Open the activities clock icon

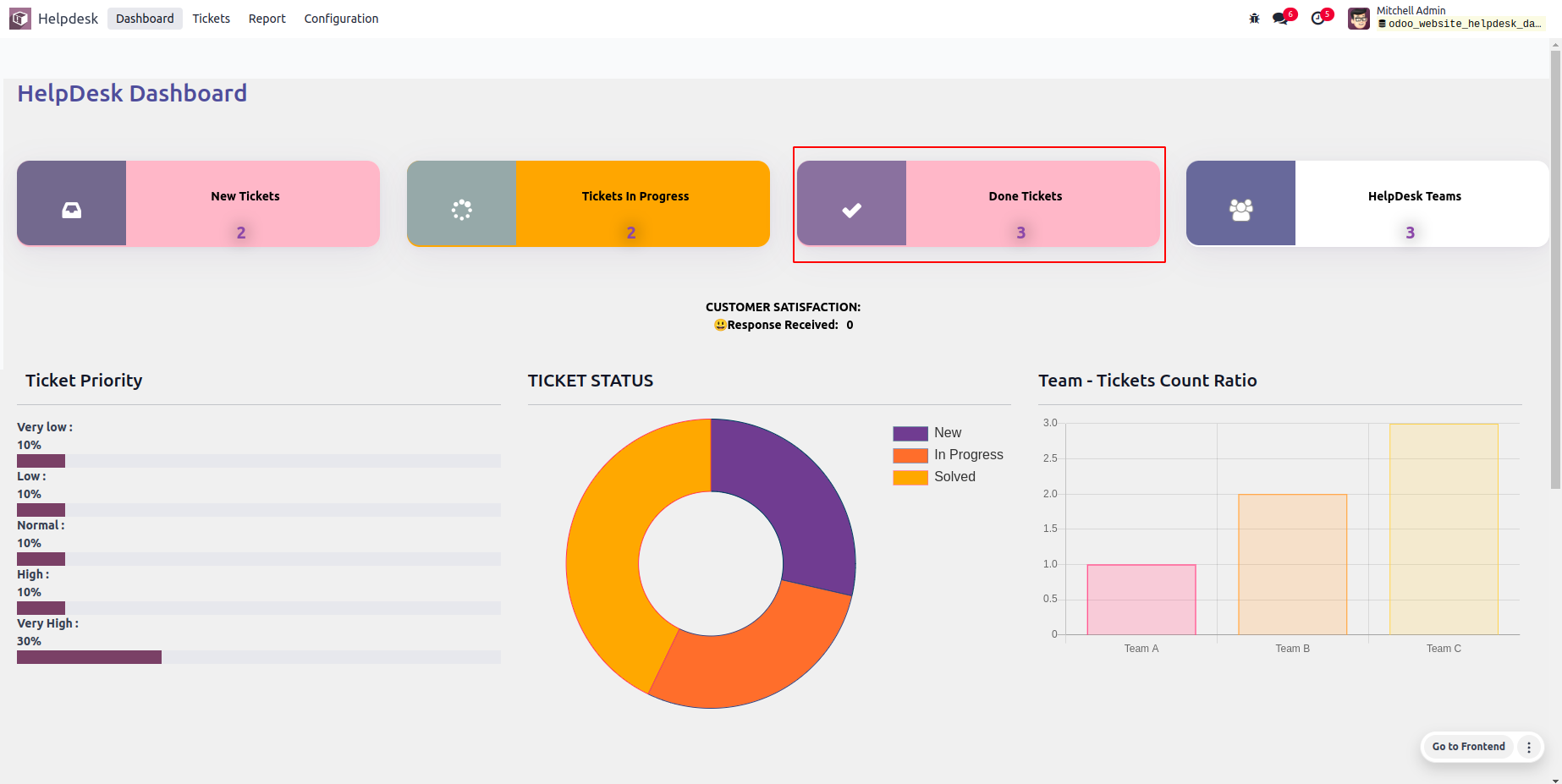point(1318,19)
